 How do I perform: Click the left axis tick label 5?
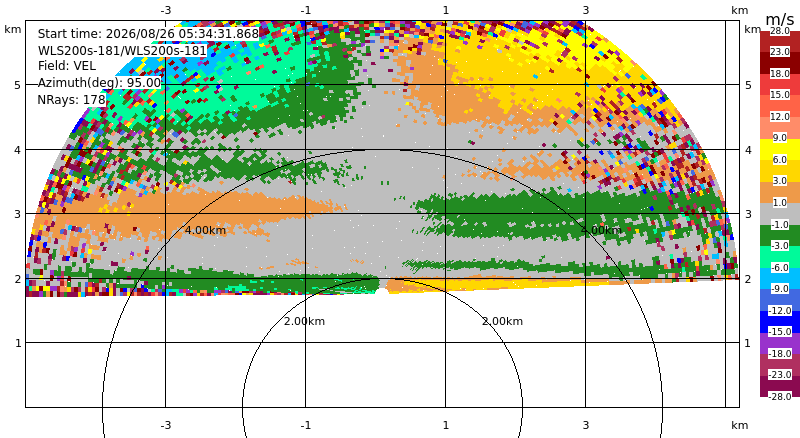(x=18, y=85)
